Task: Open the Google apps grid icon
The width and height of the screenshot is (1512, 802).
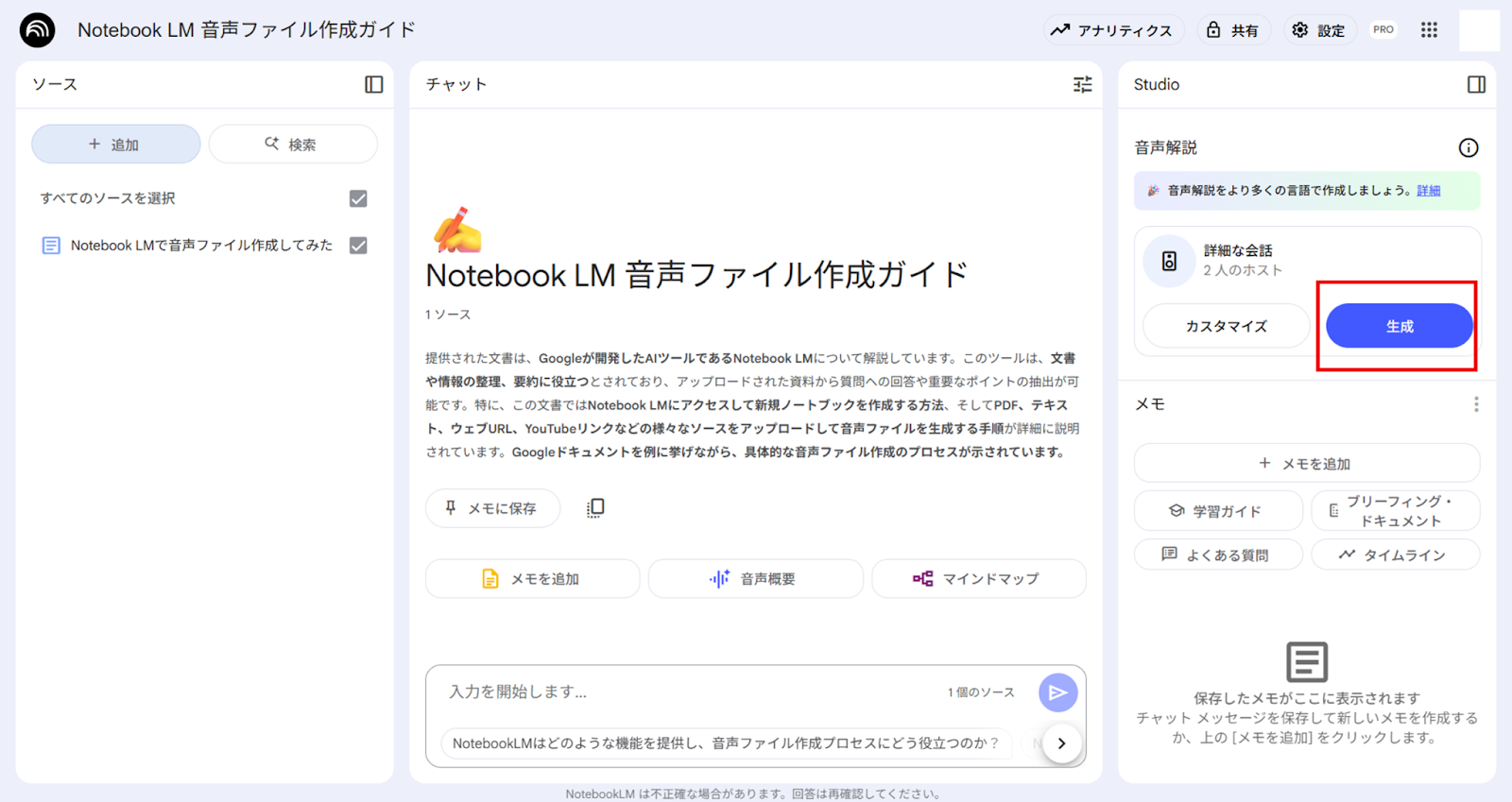Action: (1429, 30)
